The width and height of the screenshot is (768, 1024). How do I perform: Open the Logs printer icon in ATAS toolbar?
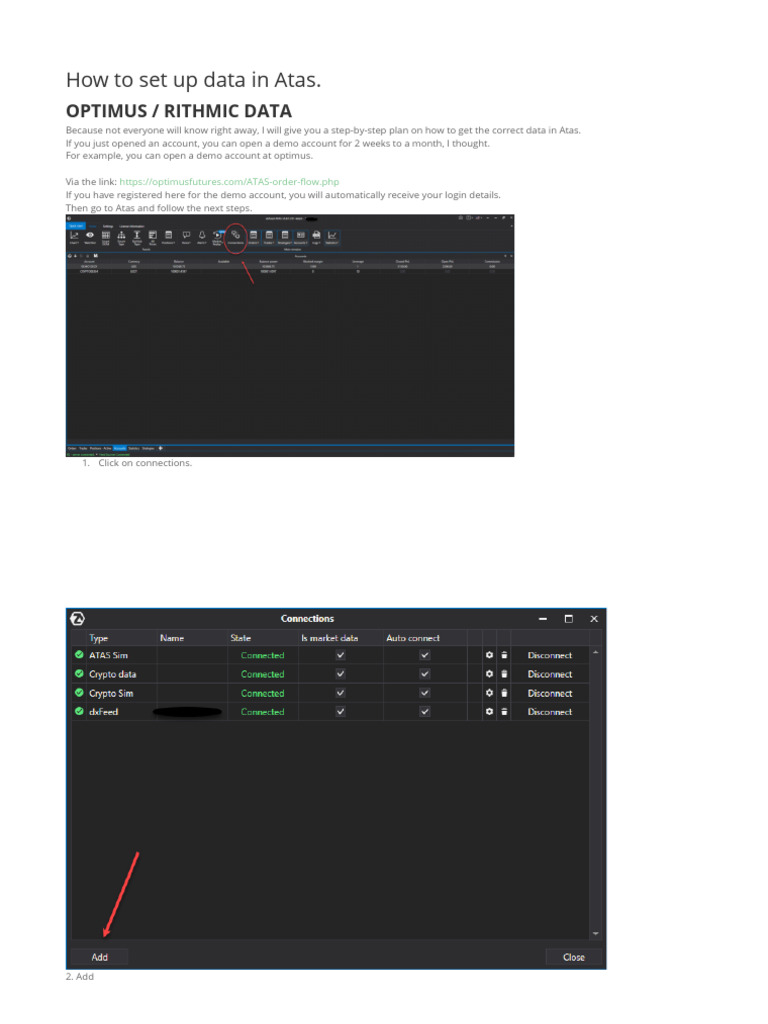click(316, 235)
